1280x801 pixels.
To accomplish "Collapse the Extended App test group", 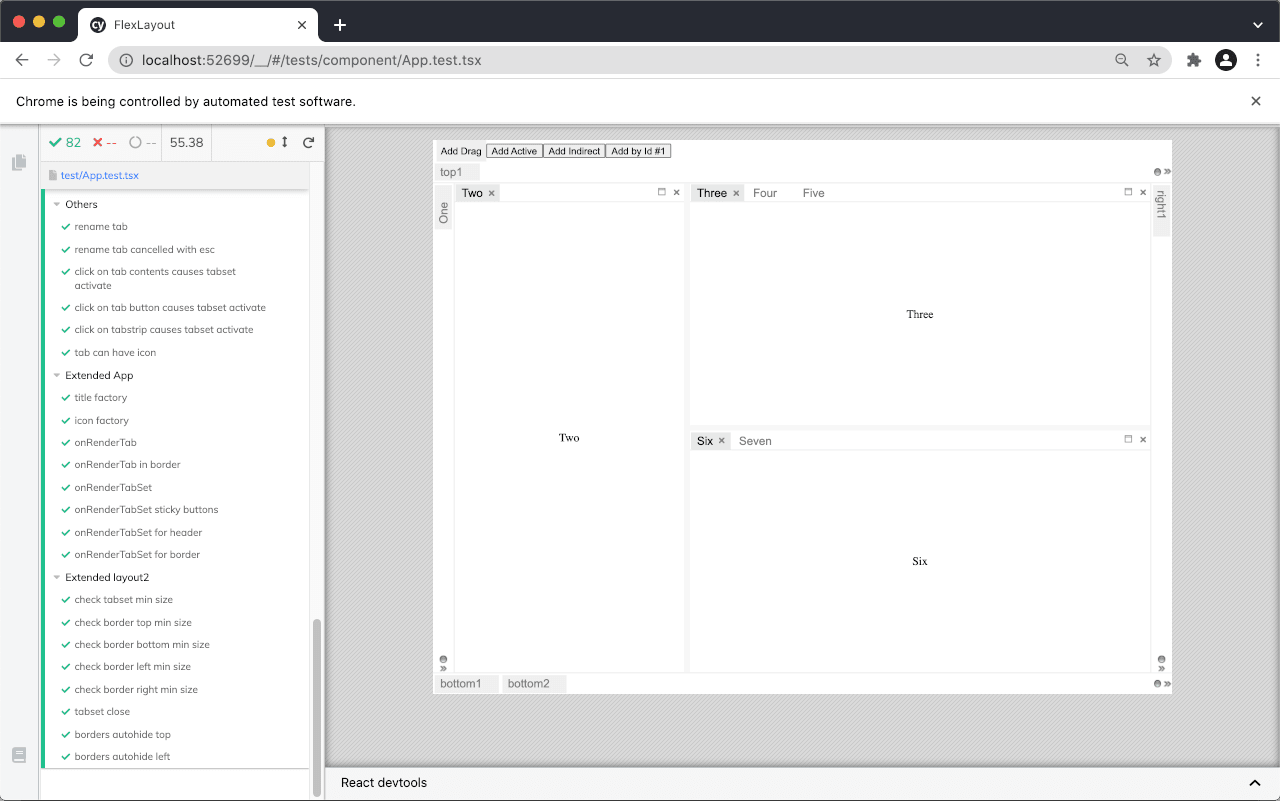I will point(57,375).
